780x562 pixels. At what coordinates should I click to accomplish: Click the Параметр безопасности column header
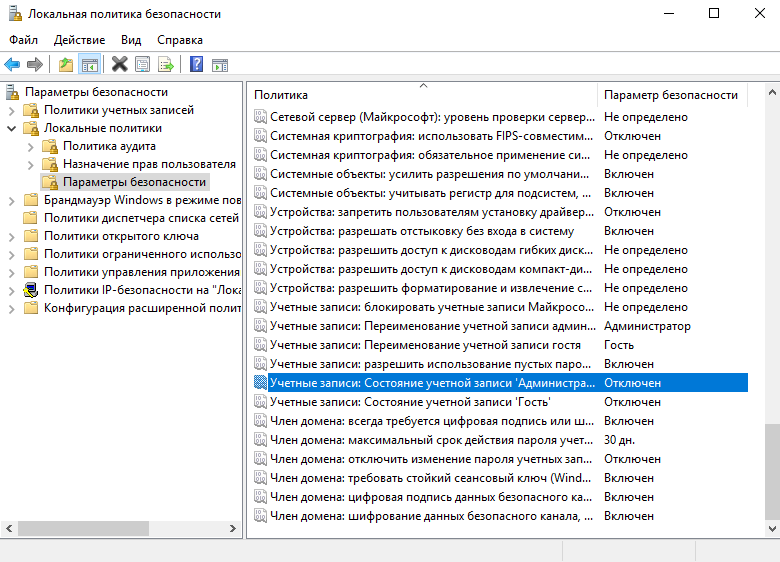pyautogui.click(x=671, y=95)
